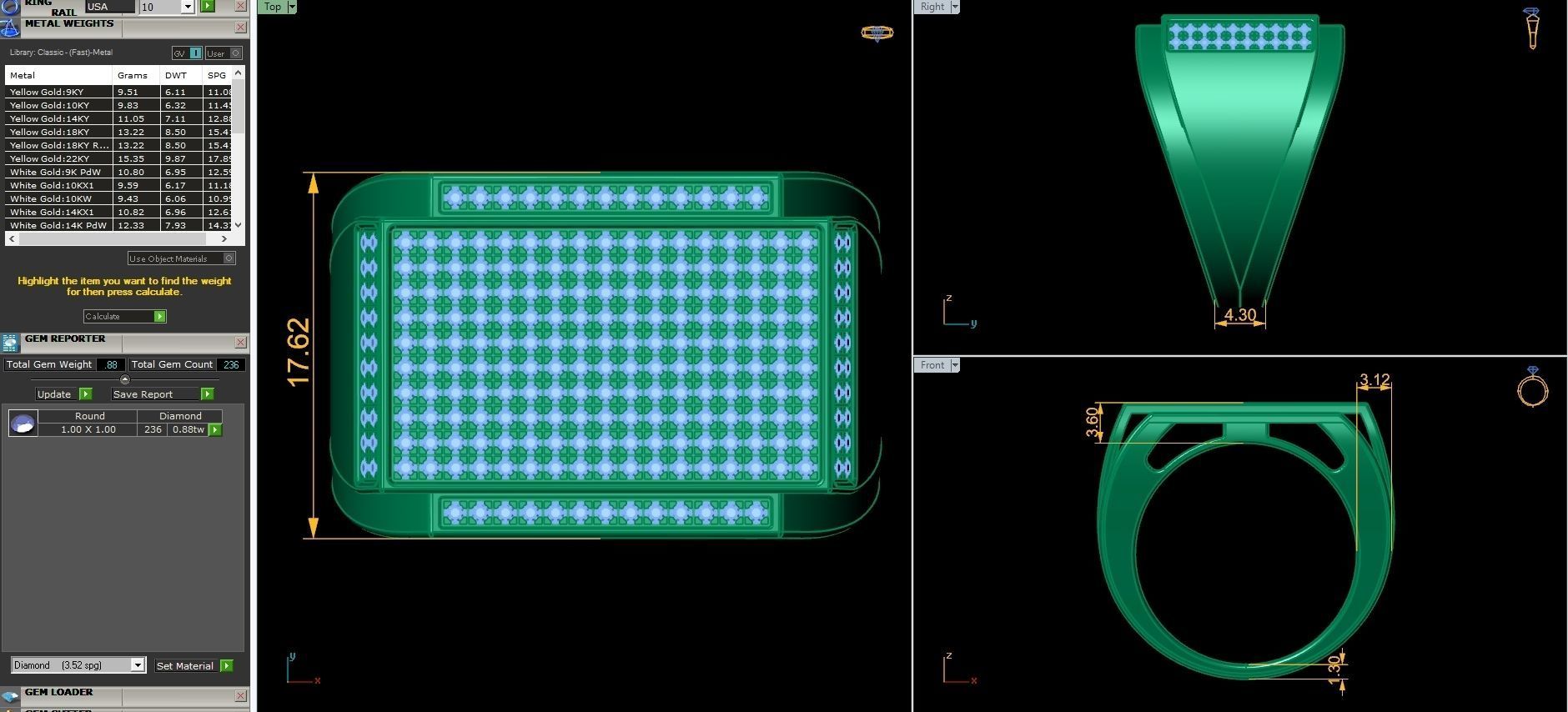
Task: Select the Yellow Gold:22KY row
Action: pos(118,158)
